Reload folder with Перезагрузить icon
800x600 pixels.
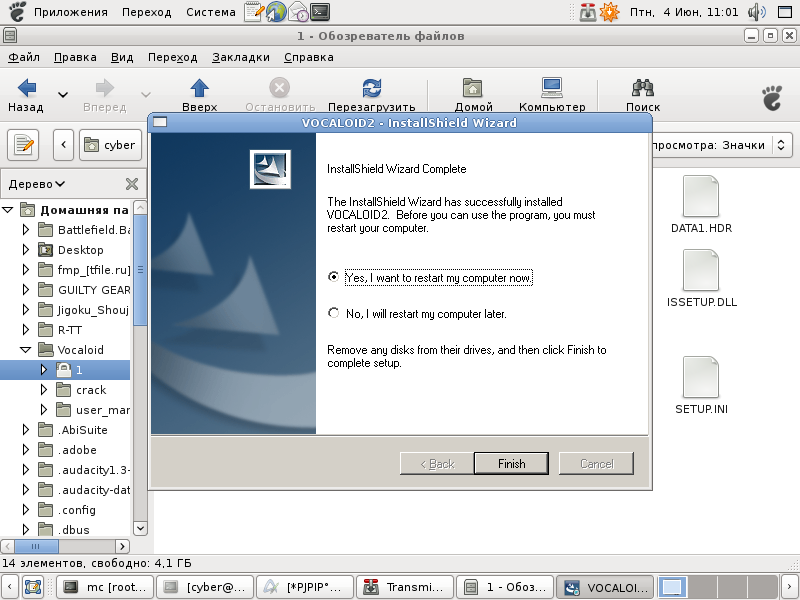pyautogui.click(x=371, y=95)
